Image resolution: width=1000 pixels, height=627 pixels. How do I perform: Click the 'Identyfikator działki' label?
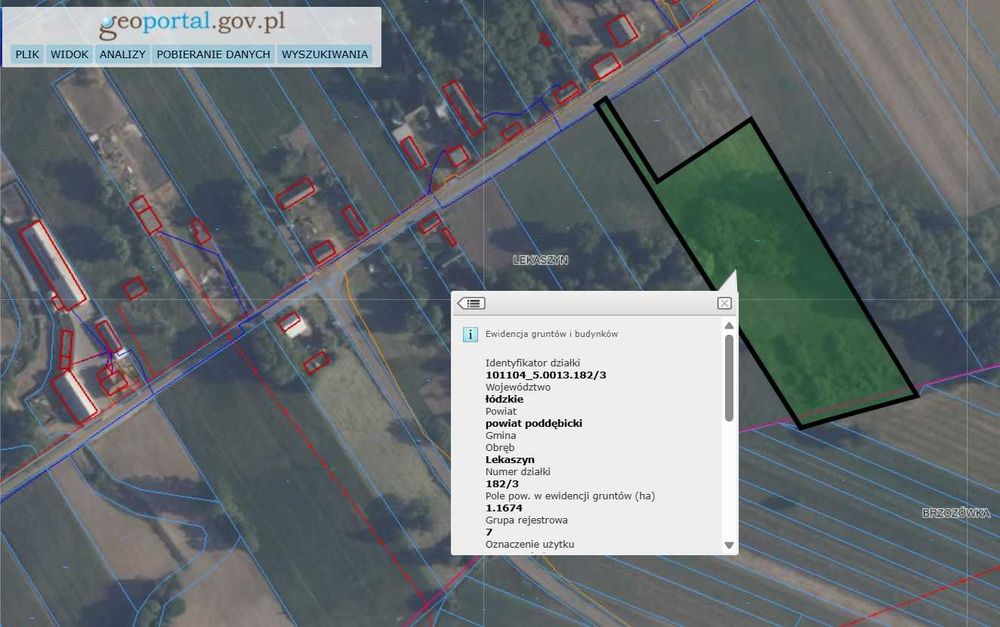(x=533, y=363)
